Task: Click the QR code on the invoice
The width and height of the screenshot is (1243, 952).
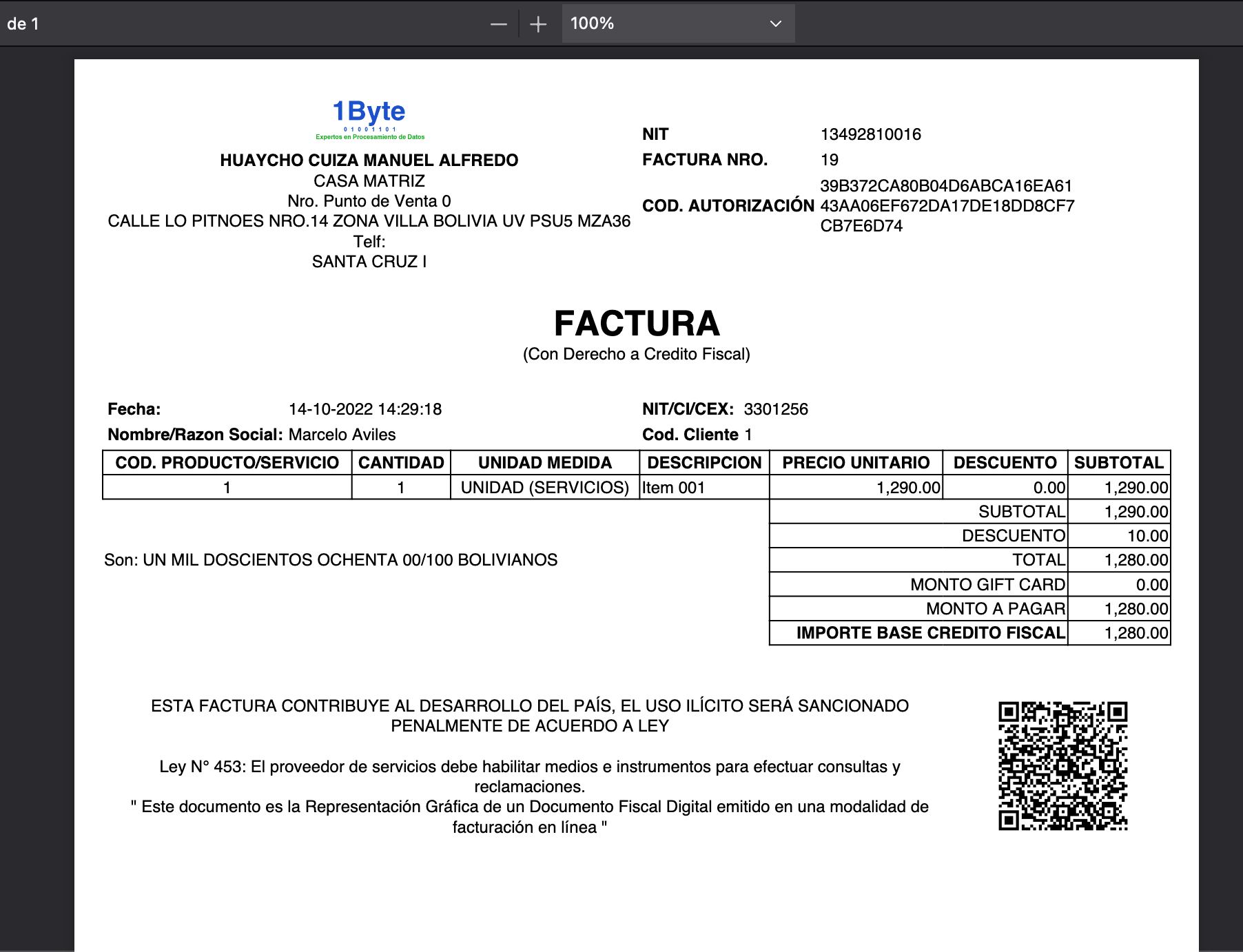Action: point(1062,765)
